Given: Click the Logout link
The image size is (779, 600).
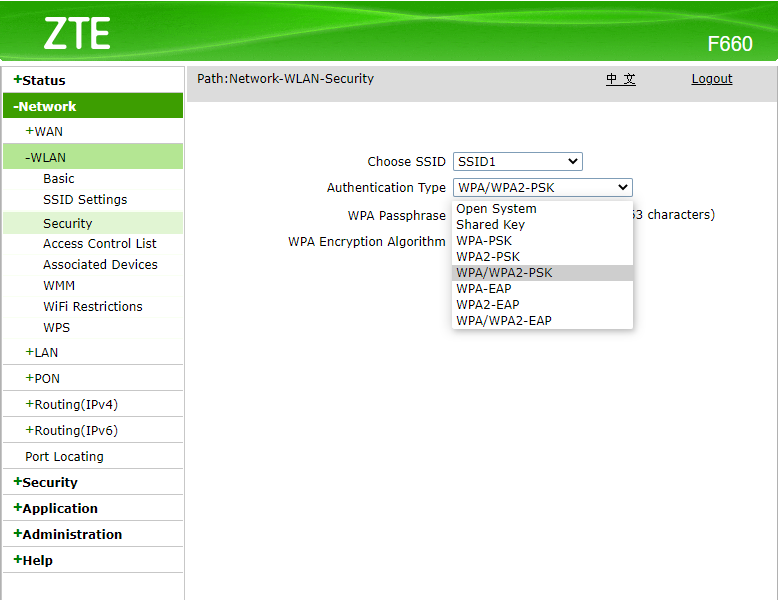Looking at the screenshot, I should pyautogui.click(x=712, y=79).
